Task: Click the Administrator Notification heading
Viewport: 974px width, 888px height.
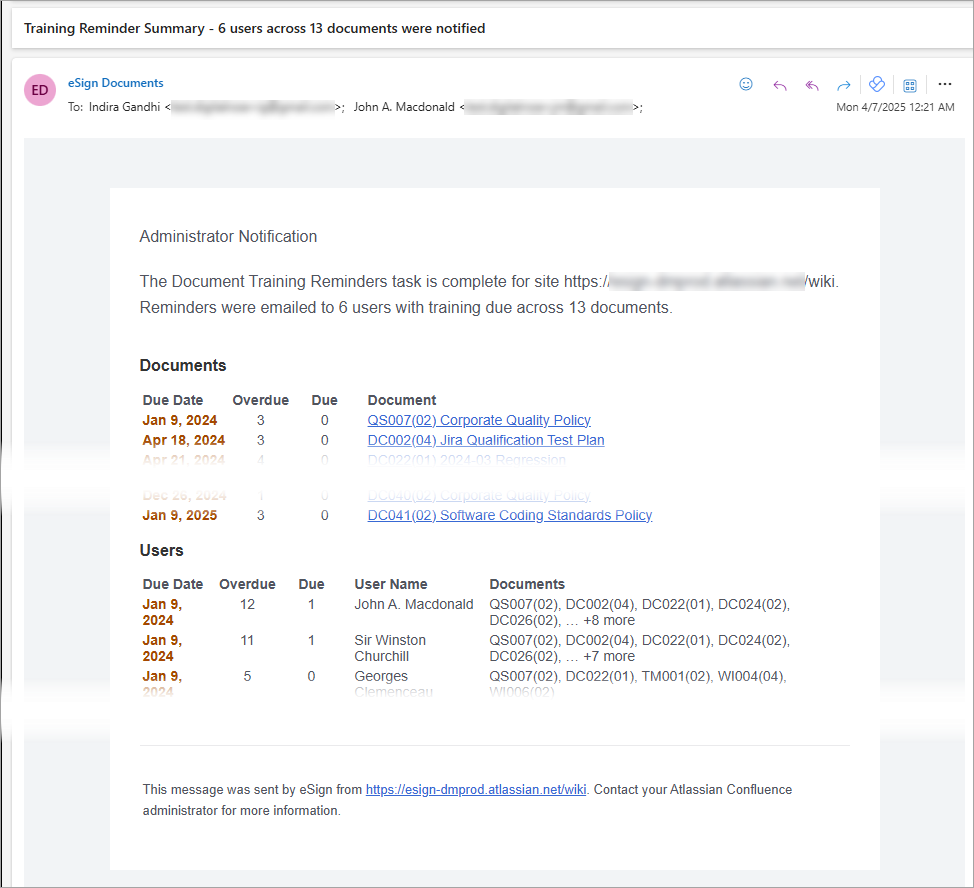Action: point(228,237)
